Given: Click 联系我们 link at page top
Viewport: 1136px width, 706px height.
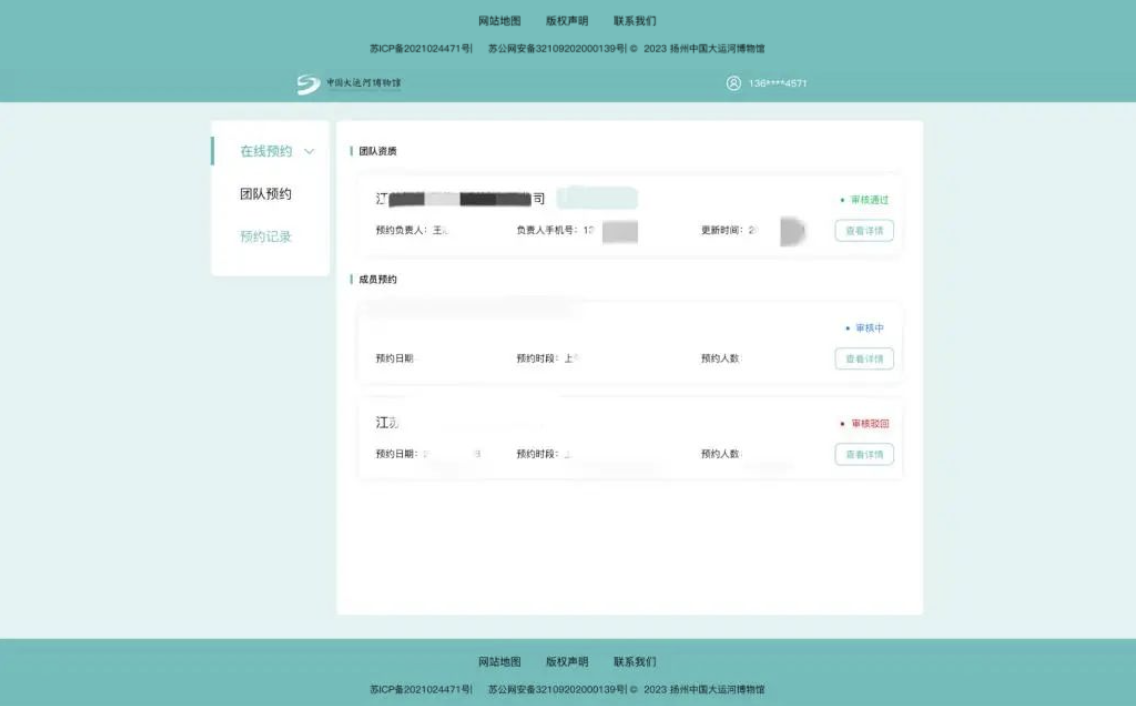Looking at the screenshot, I should [x=635, y=21].
